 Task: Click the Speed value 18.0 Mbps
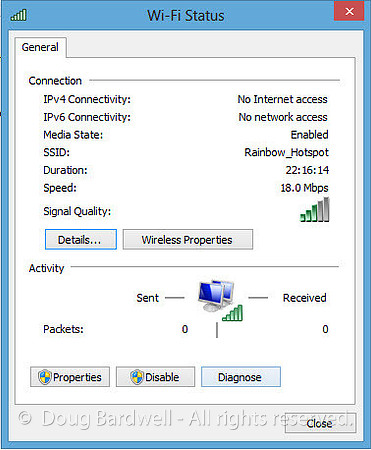304,188
